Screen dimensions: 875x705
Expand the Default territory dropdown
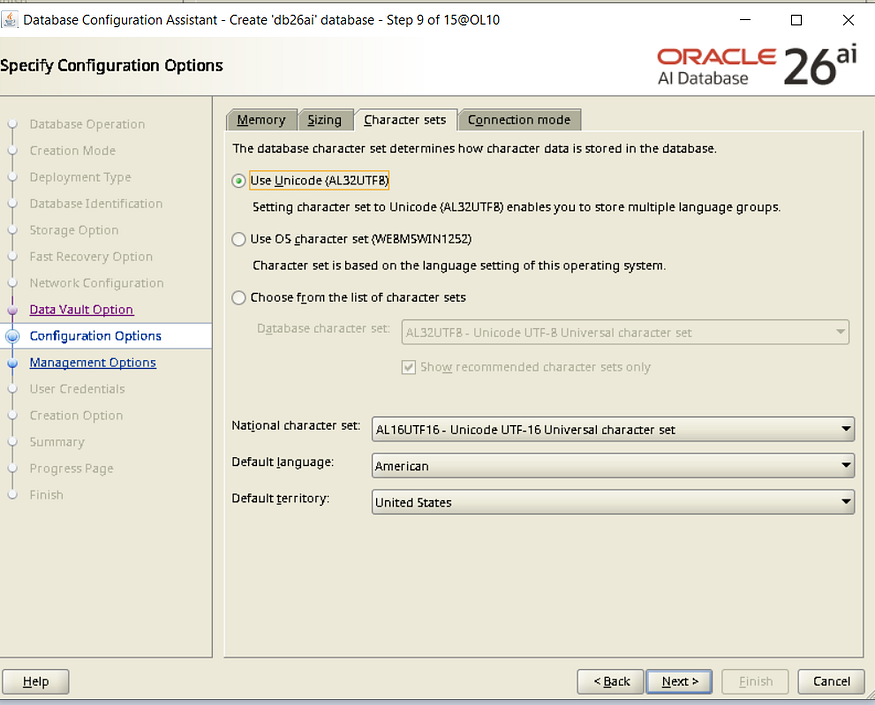tap(613, 502)
